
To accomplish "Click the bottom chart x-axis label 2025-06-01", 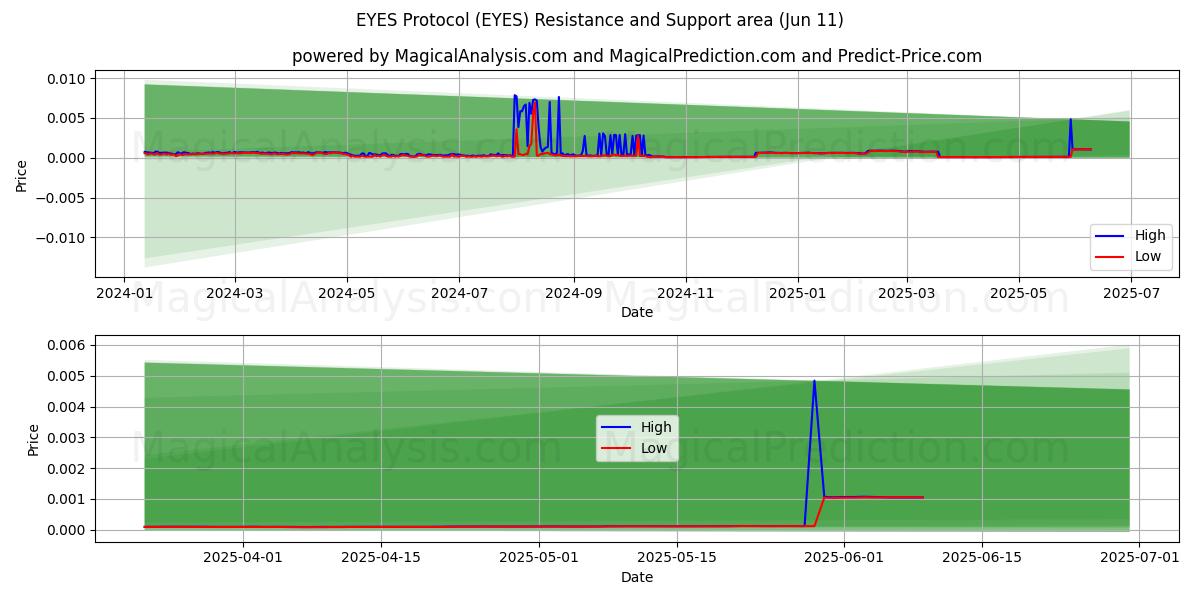I will 844,559.
